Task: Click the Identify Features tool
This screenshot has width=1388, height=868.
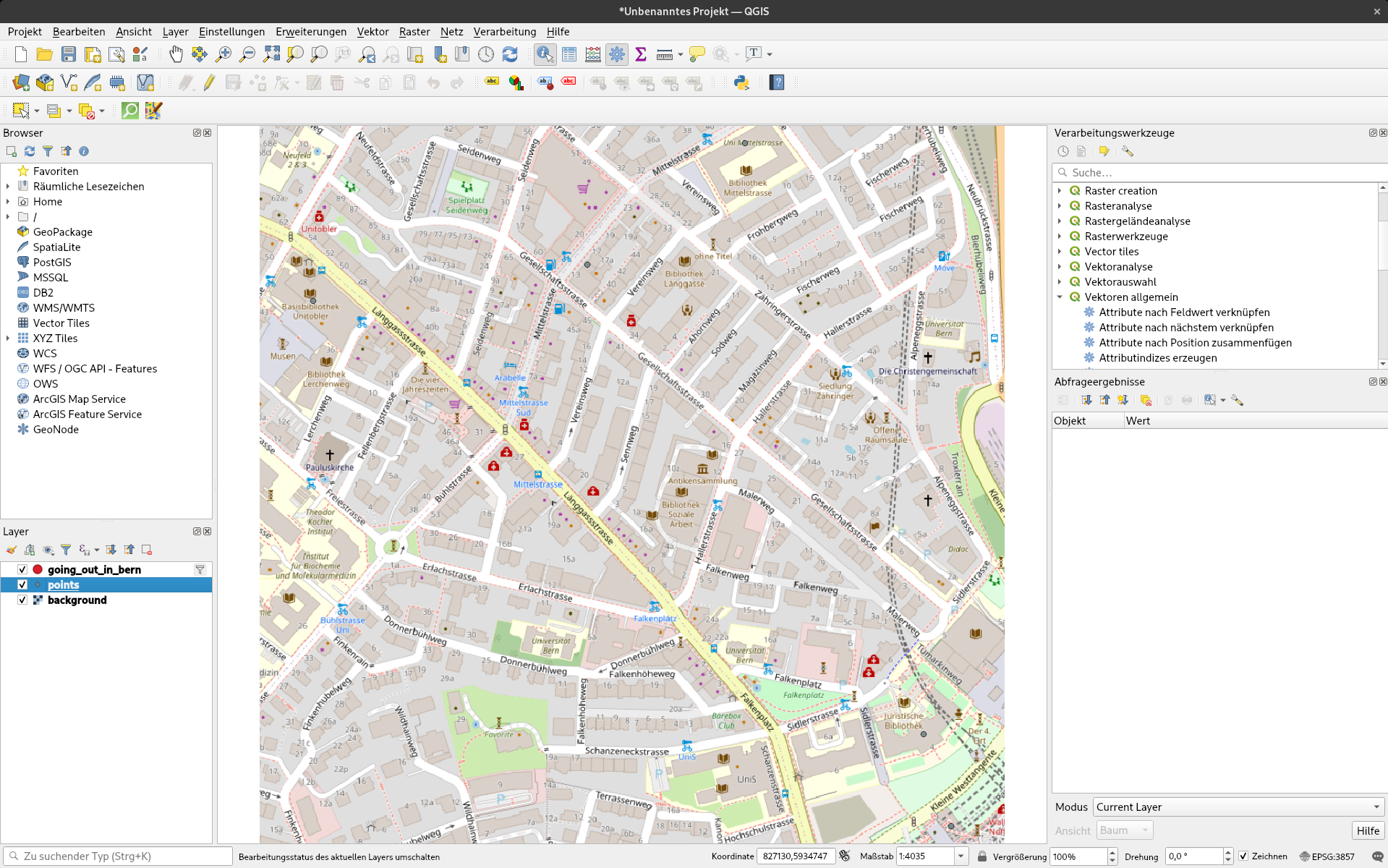Action: (x=545, y=54)
